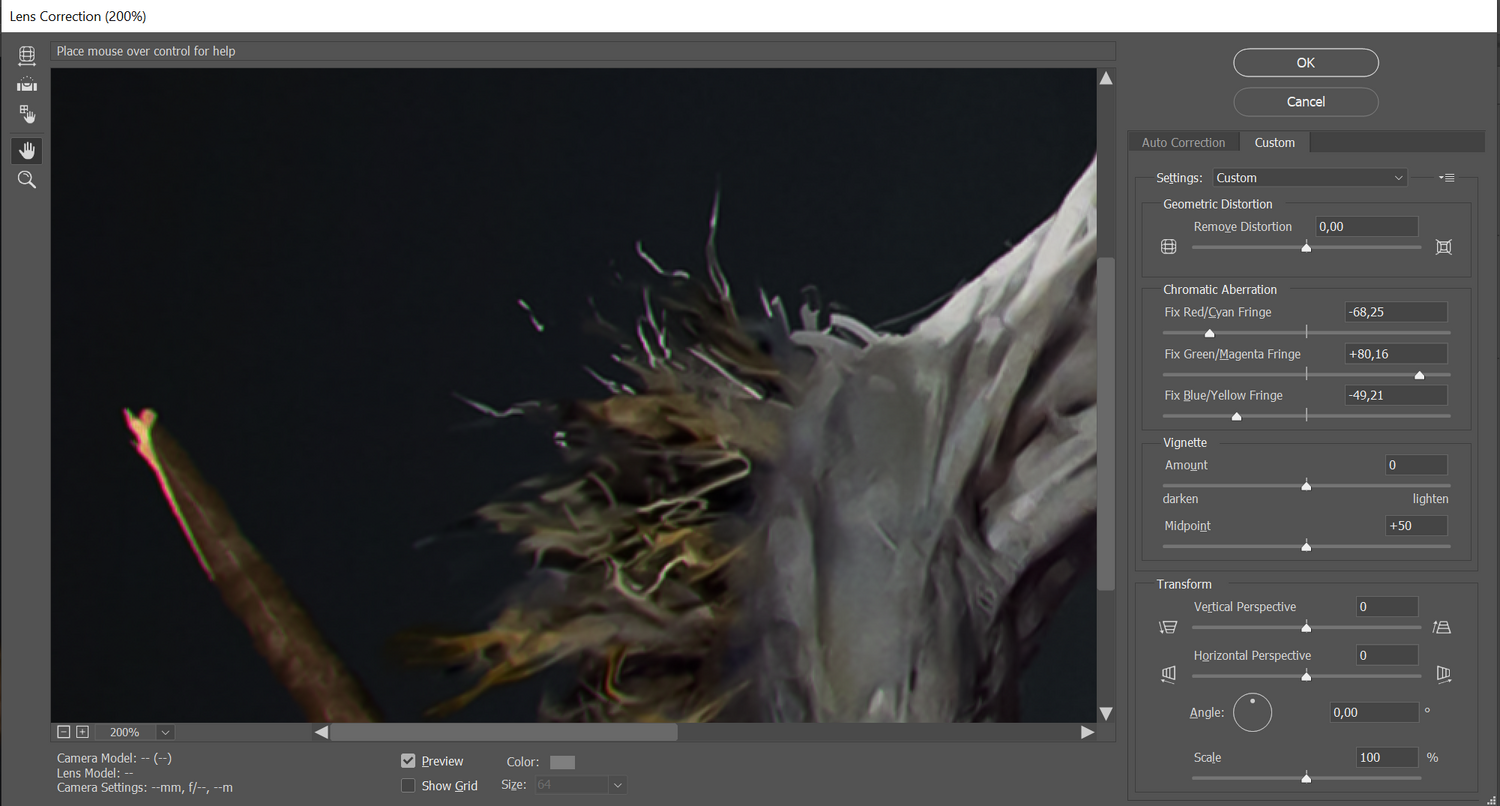This screenshot has width=1500, height=806.
Task: Click the preview scroll up arrow
Action: pos(1106,78)
